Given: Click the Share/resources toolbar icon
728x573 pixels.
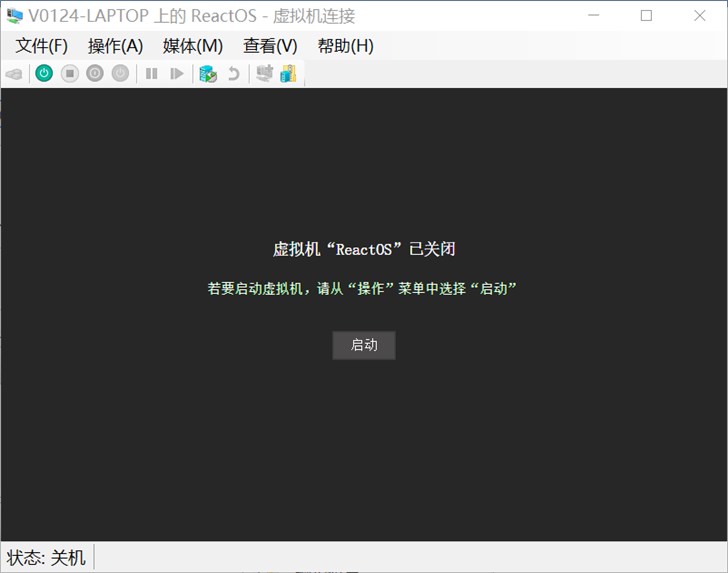Looking at the screenshot, I should point(288,73).
